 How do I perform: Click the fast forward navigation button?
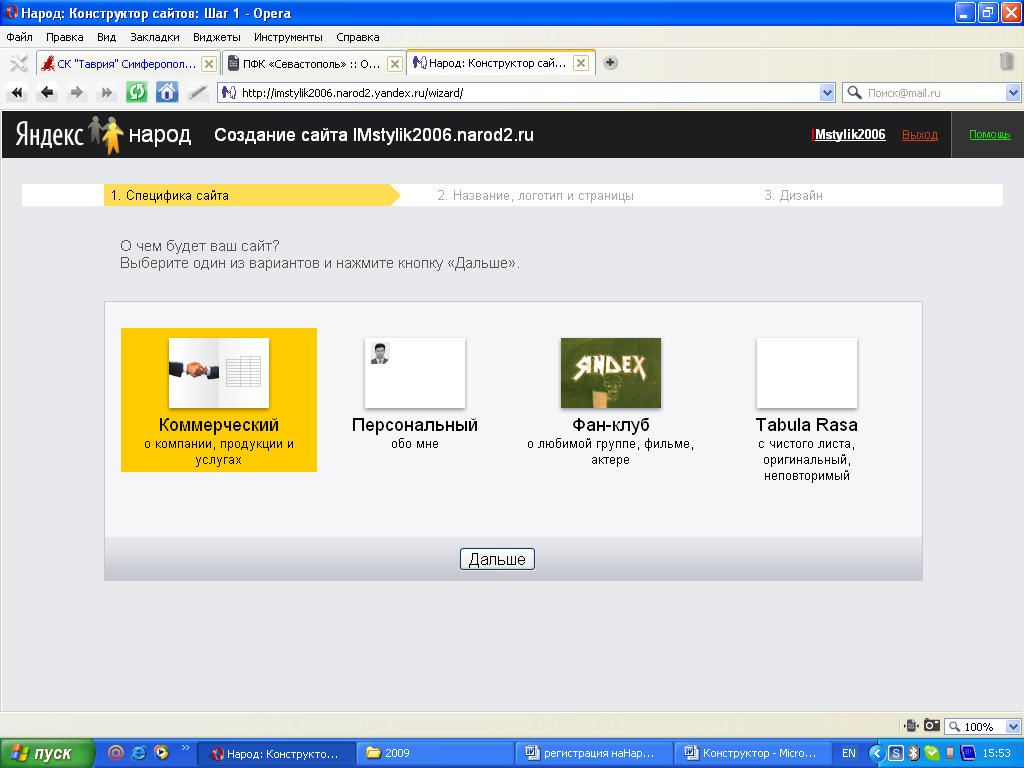point(106,93)
